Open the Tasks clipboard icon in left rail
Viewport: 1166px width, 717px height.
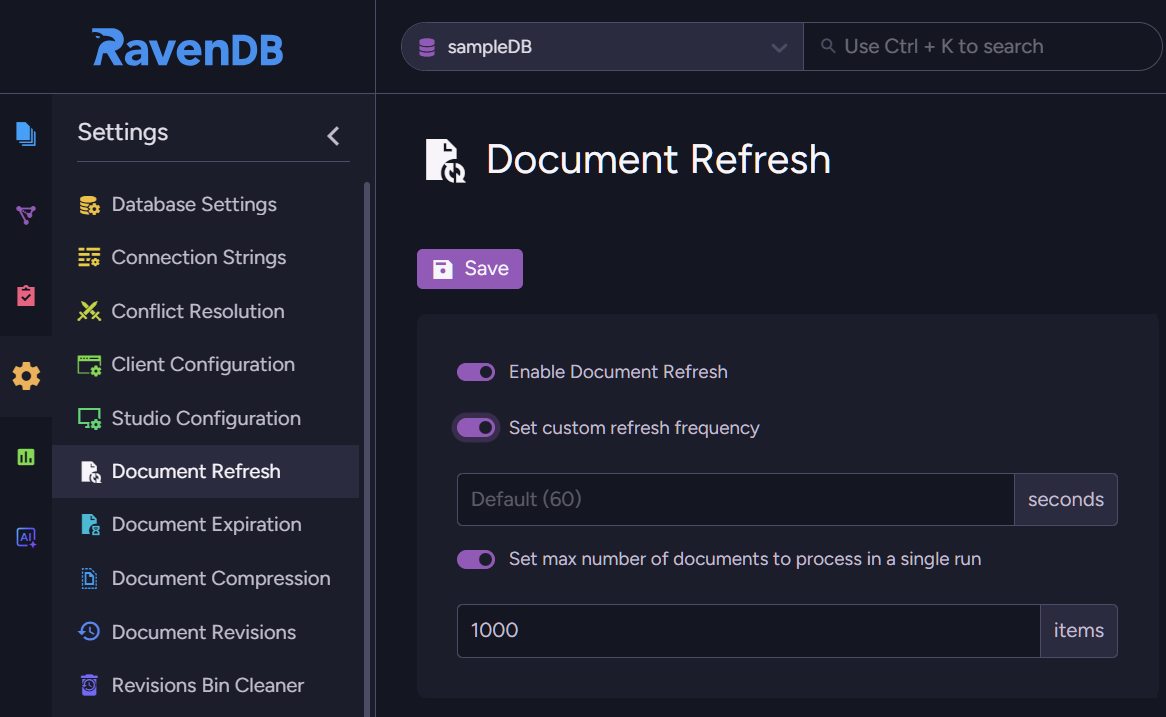[26, 295]
